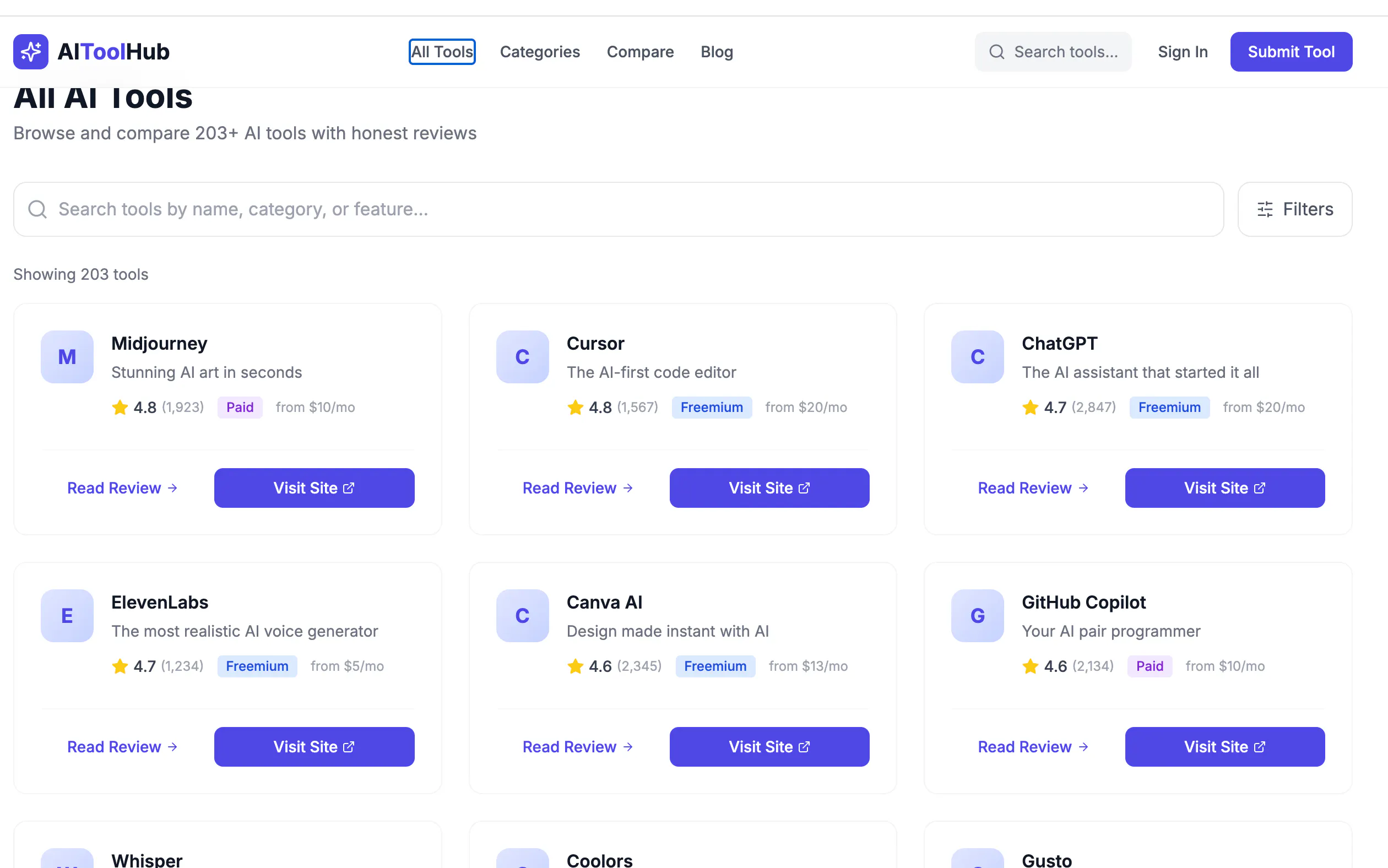
Task: Visit the GitHub Copilot site
Action: (x=1225, y=747)
